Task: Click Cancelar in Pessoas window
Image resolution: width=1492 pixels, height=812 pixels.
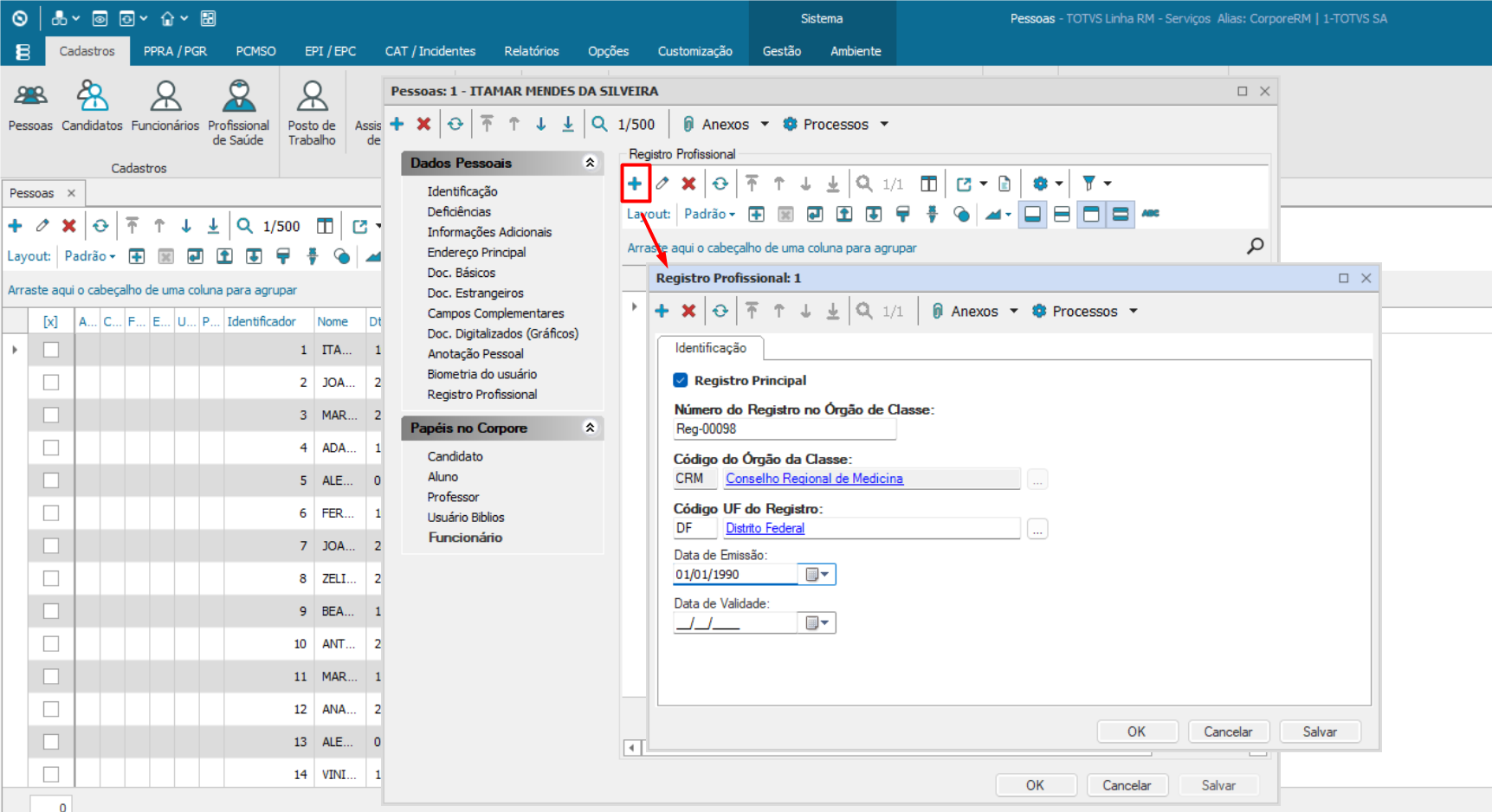Action: (1127, 785)
